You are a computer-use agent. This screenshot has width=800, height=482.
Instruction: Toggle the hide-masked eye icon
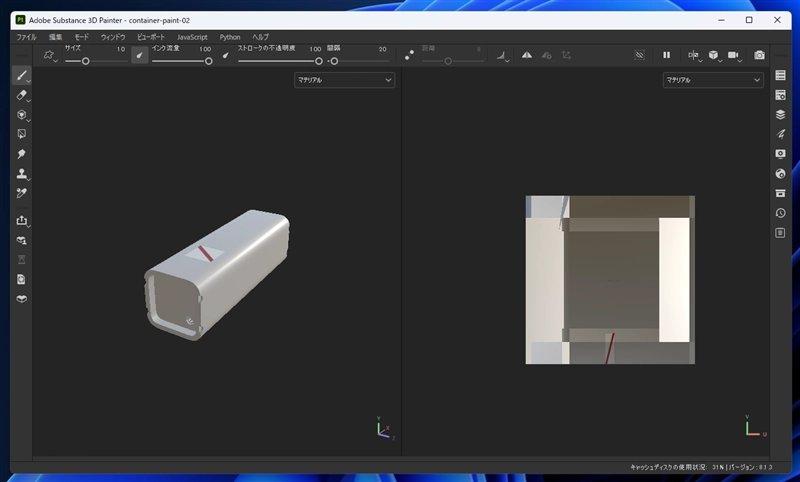coord(639,55)
